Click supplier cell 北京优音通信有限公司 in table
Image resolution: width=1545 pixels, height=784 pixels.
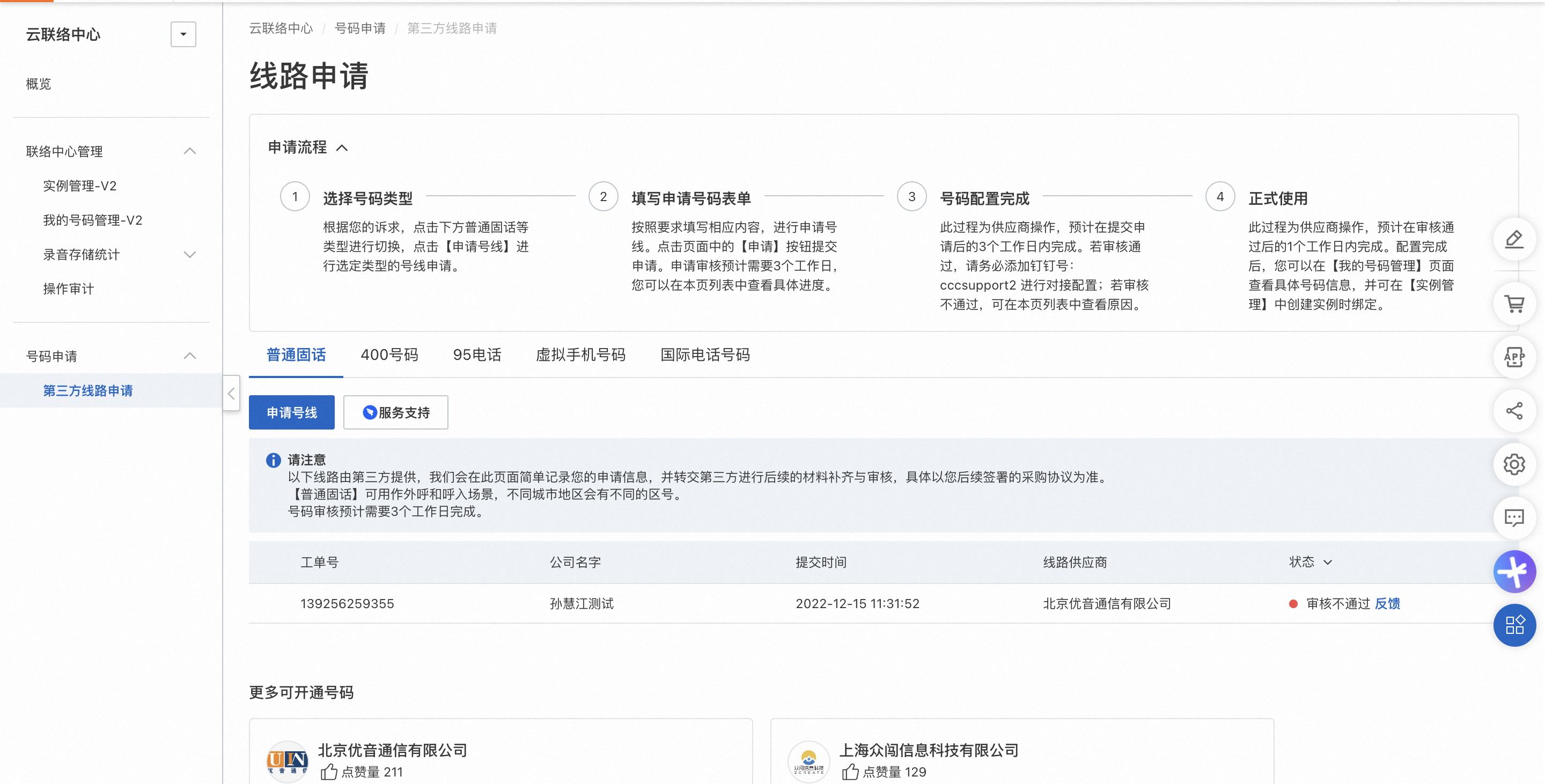(x=1107, y=604)
